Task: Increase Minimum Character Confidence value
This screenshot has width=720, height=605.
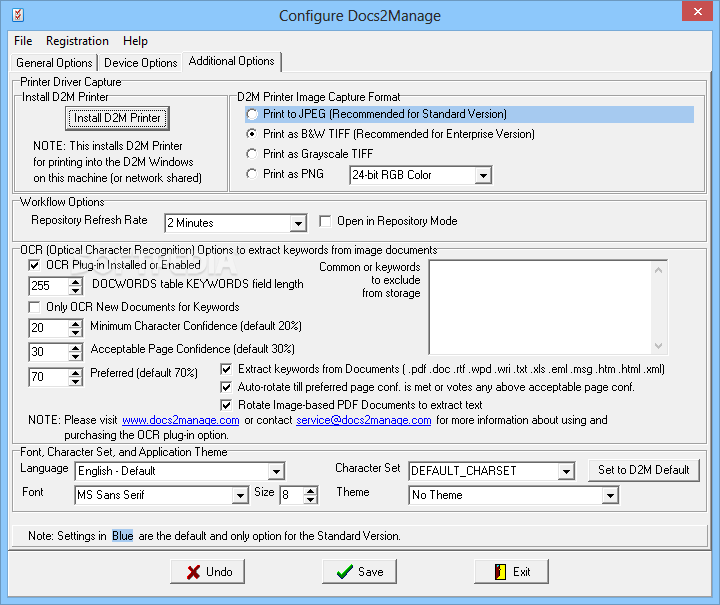Action: point(75,323)
